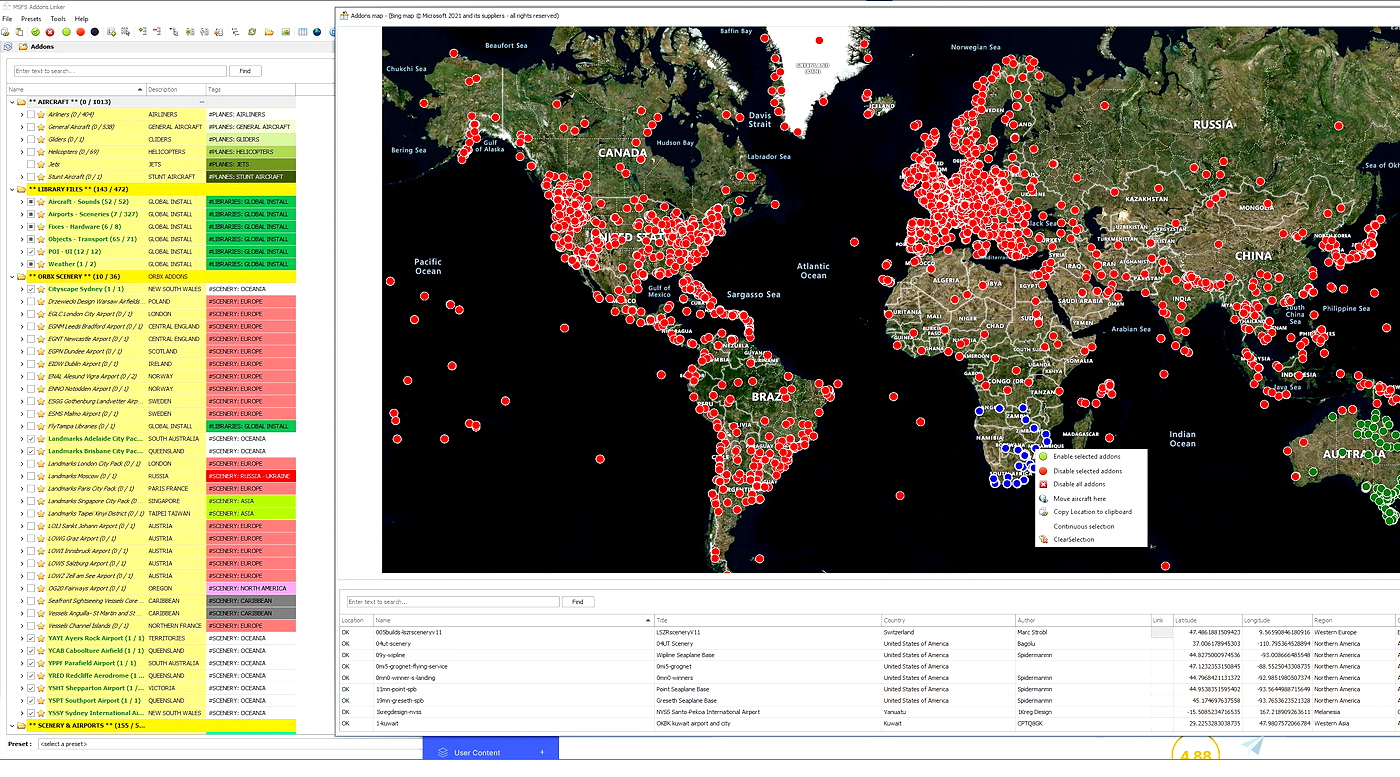Image resolution: width=1400 pixels, height=777 pixels.
Task: Check the EGLC London City Airport checkbox
Action: pos(31,314)
